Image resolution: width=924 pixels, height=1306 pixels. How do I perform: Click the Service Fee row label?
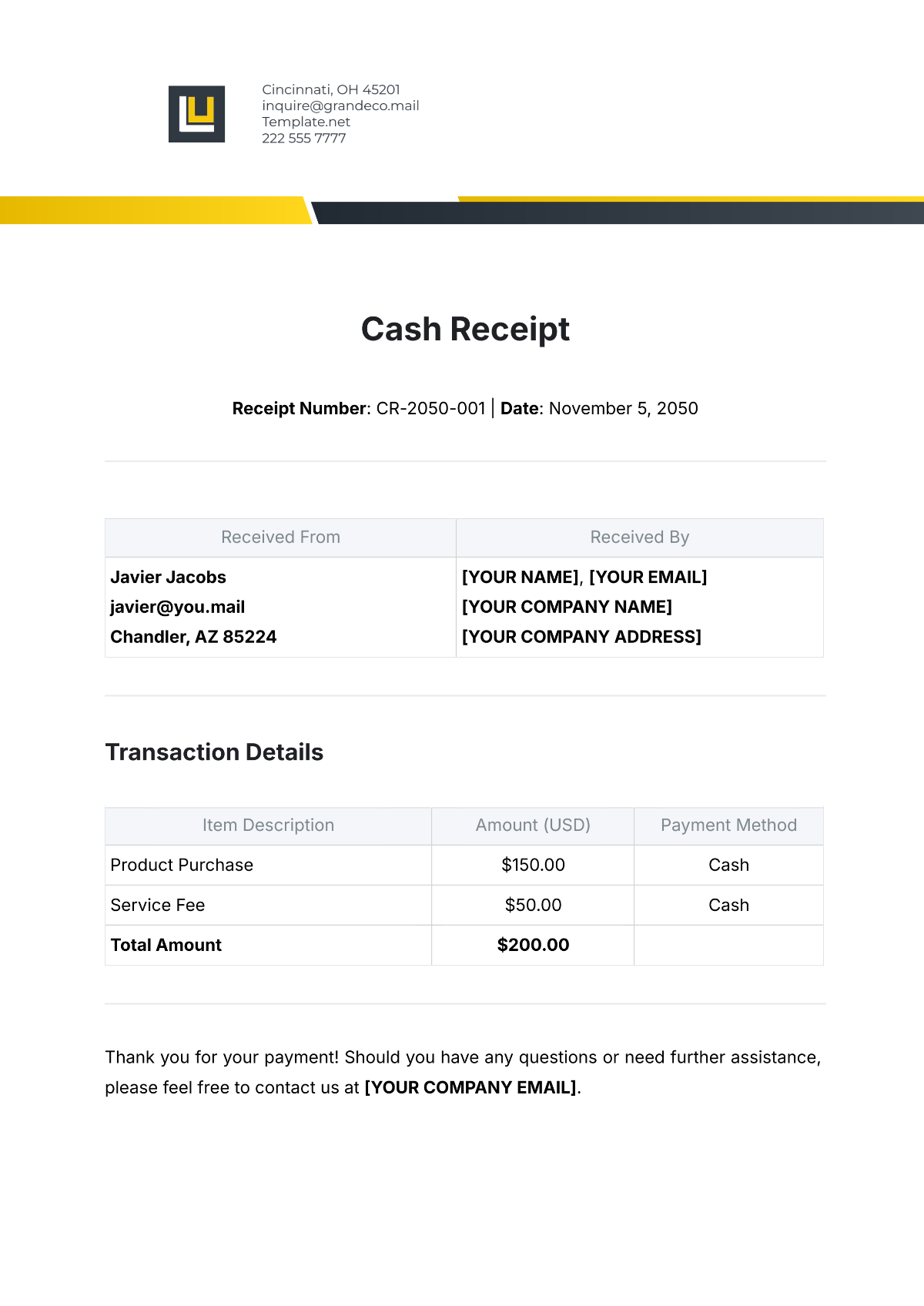pyautogui.click(x=157, y=906)
